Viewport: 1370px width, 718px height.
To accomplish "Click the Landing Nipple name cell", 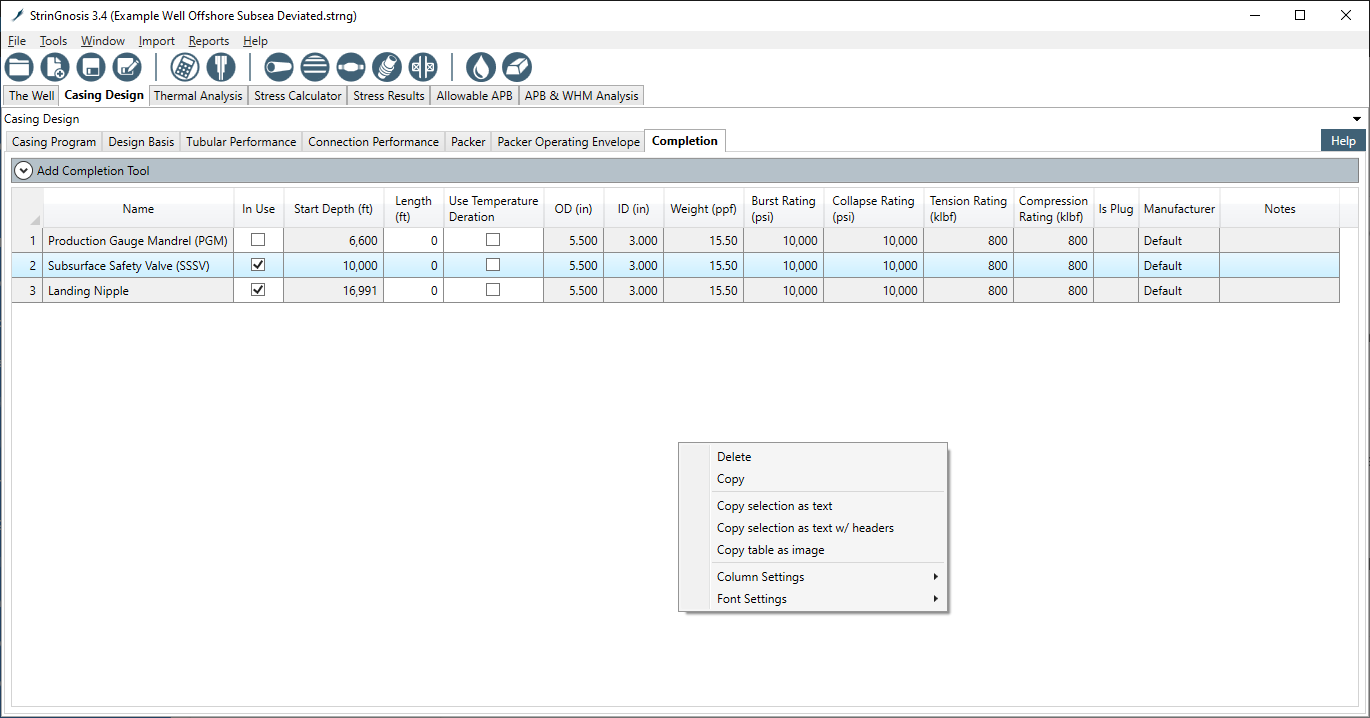I will click(138, 290).
